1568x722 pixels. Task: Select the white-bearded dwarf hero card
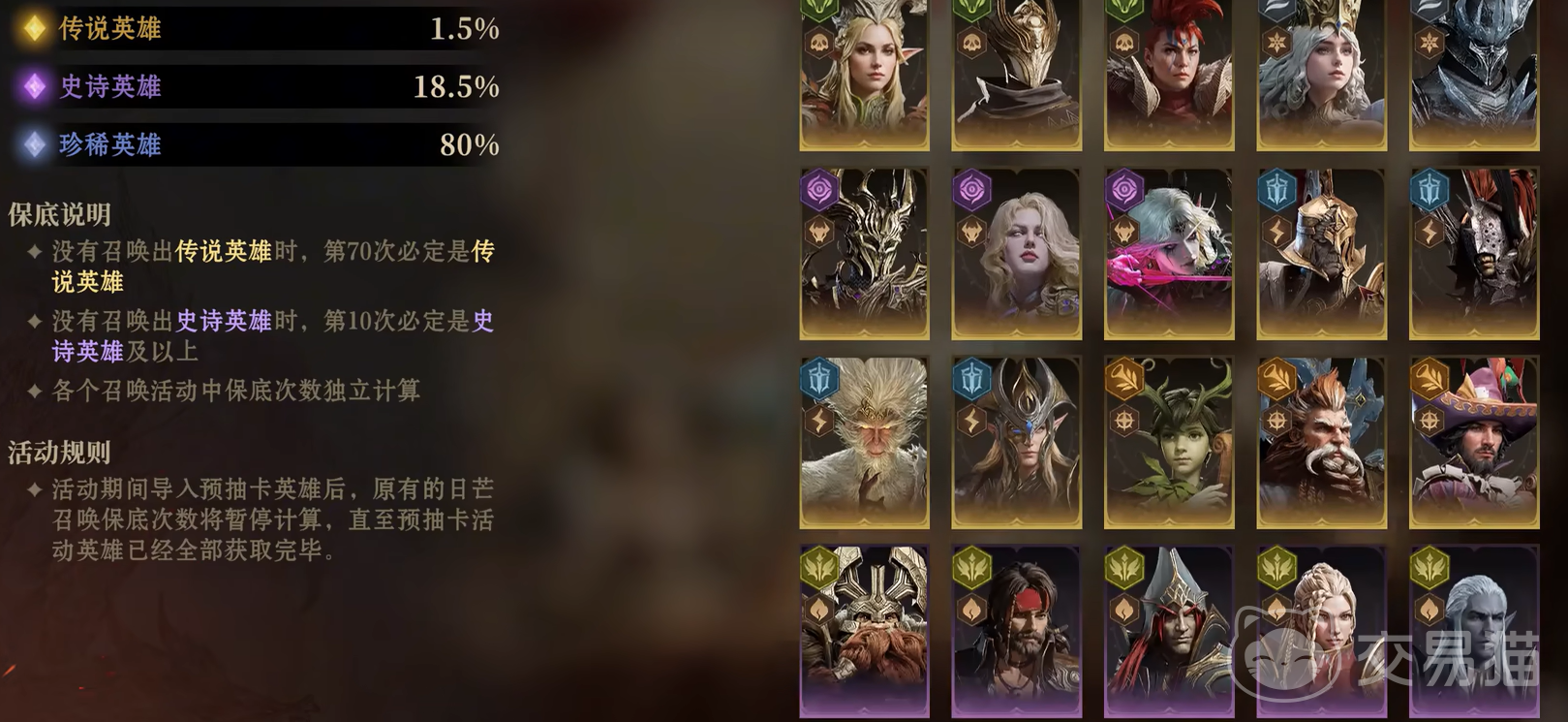(1321, 443)
